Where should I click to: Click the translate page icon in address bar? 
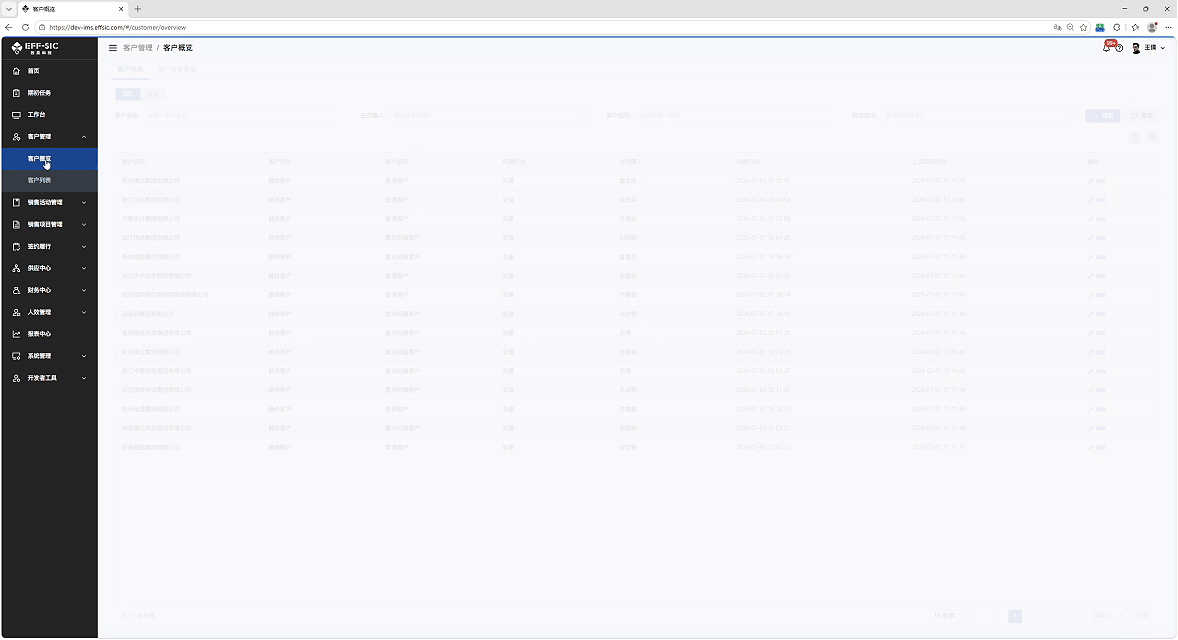coord(1057,27)
